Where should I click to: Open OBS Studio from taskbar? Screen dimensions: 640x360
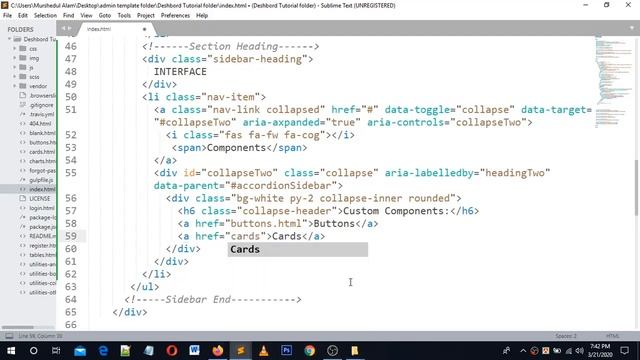pyautogui.click(x=332, y=351)
